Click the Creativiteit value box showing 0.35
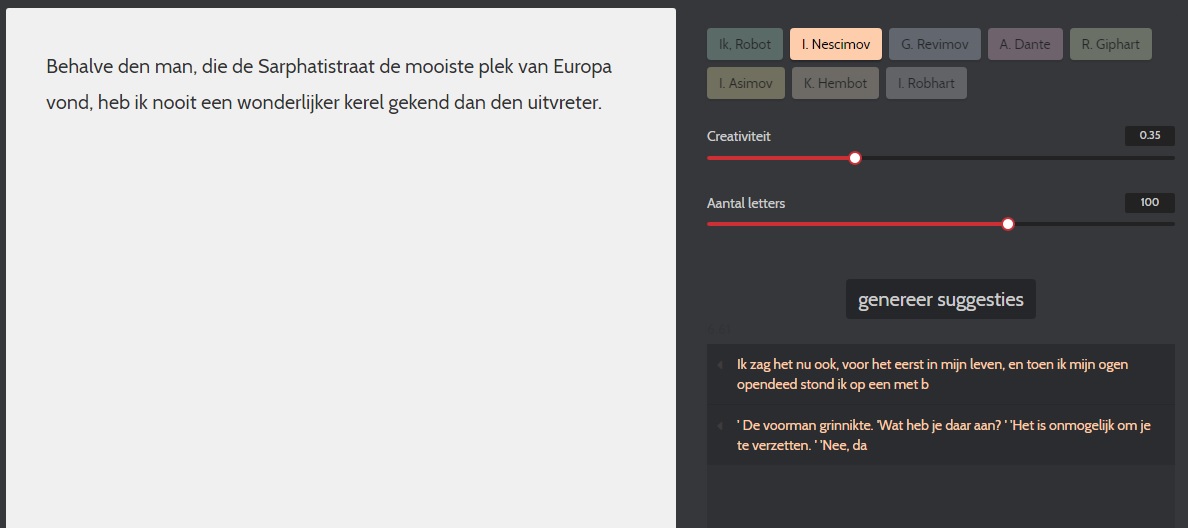Screen dimensions: 1188x528 [x=1149, y=136]
